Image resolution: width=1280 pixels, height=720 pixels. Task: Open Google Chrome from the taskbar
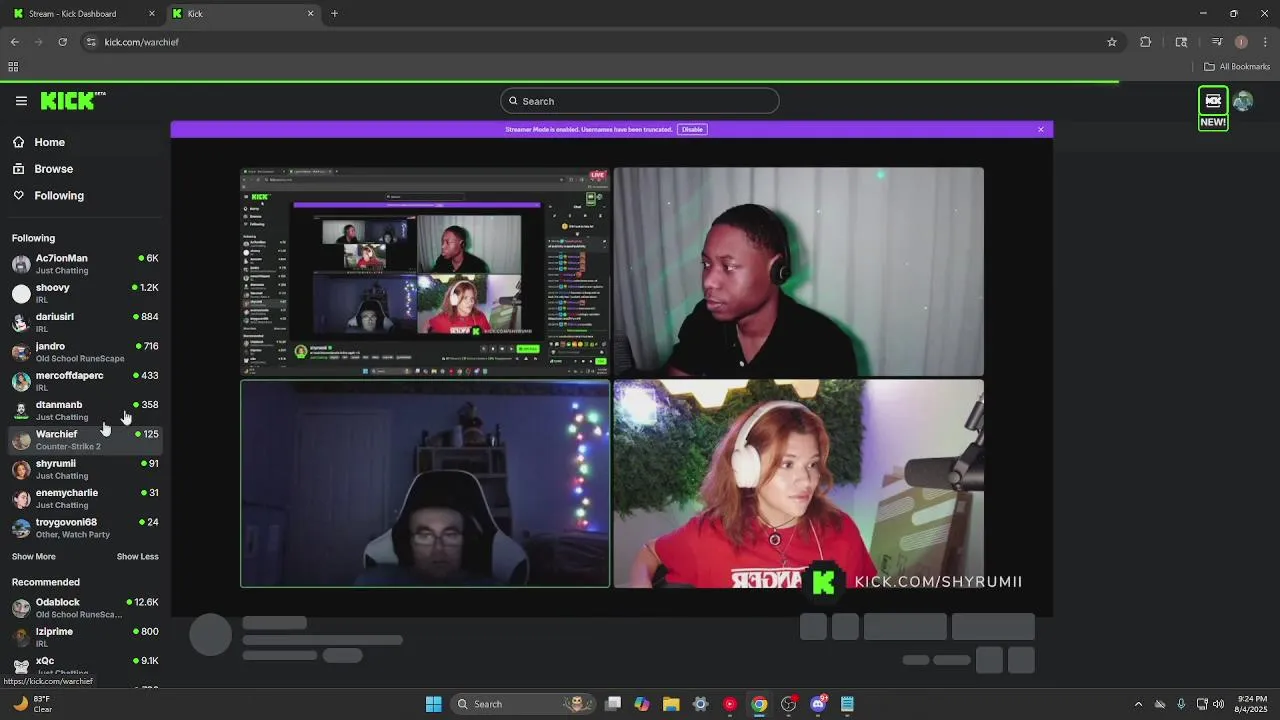click(759, 704)
